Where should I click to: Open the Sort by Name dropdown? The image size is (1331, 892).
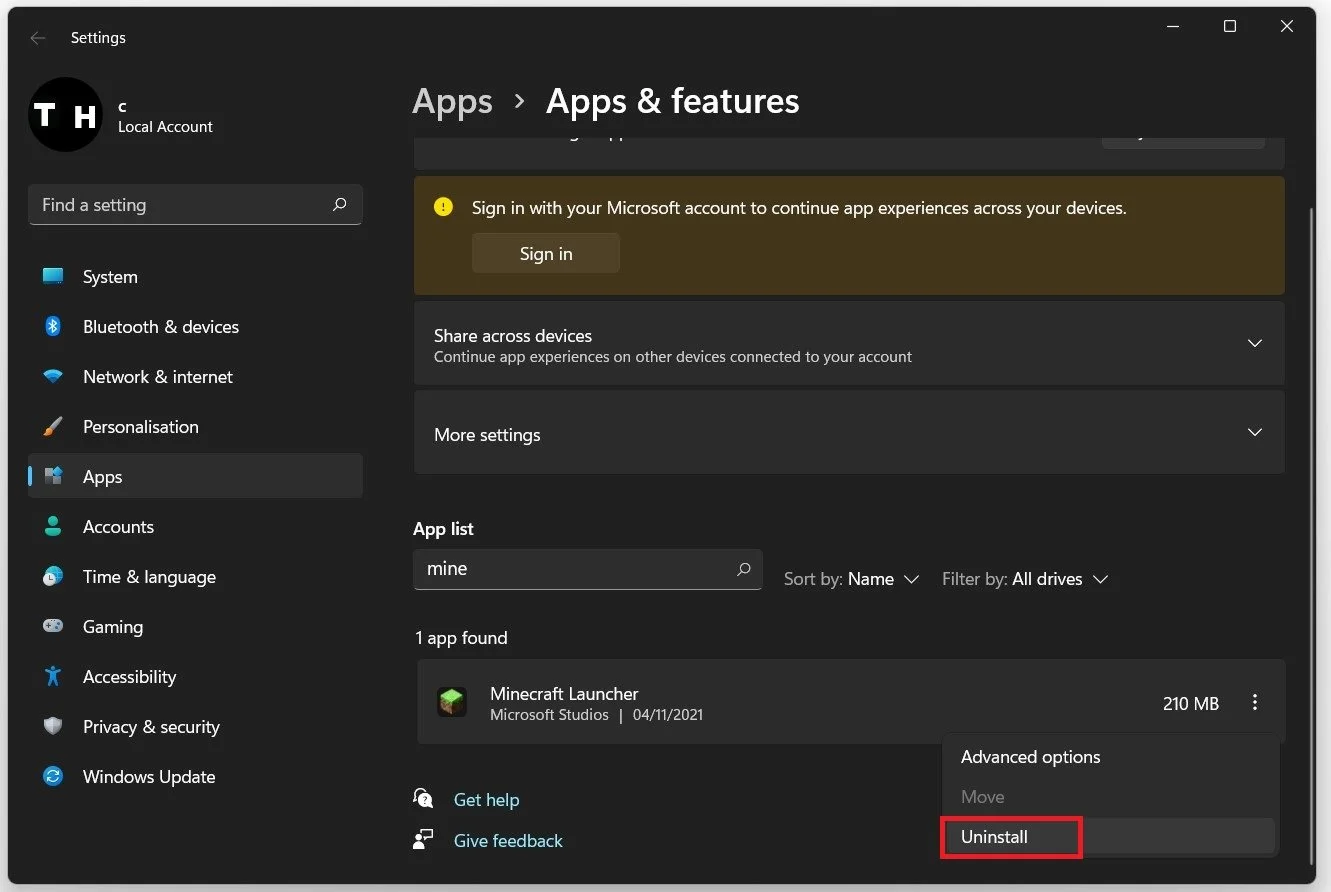click(x=852, y=579)
